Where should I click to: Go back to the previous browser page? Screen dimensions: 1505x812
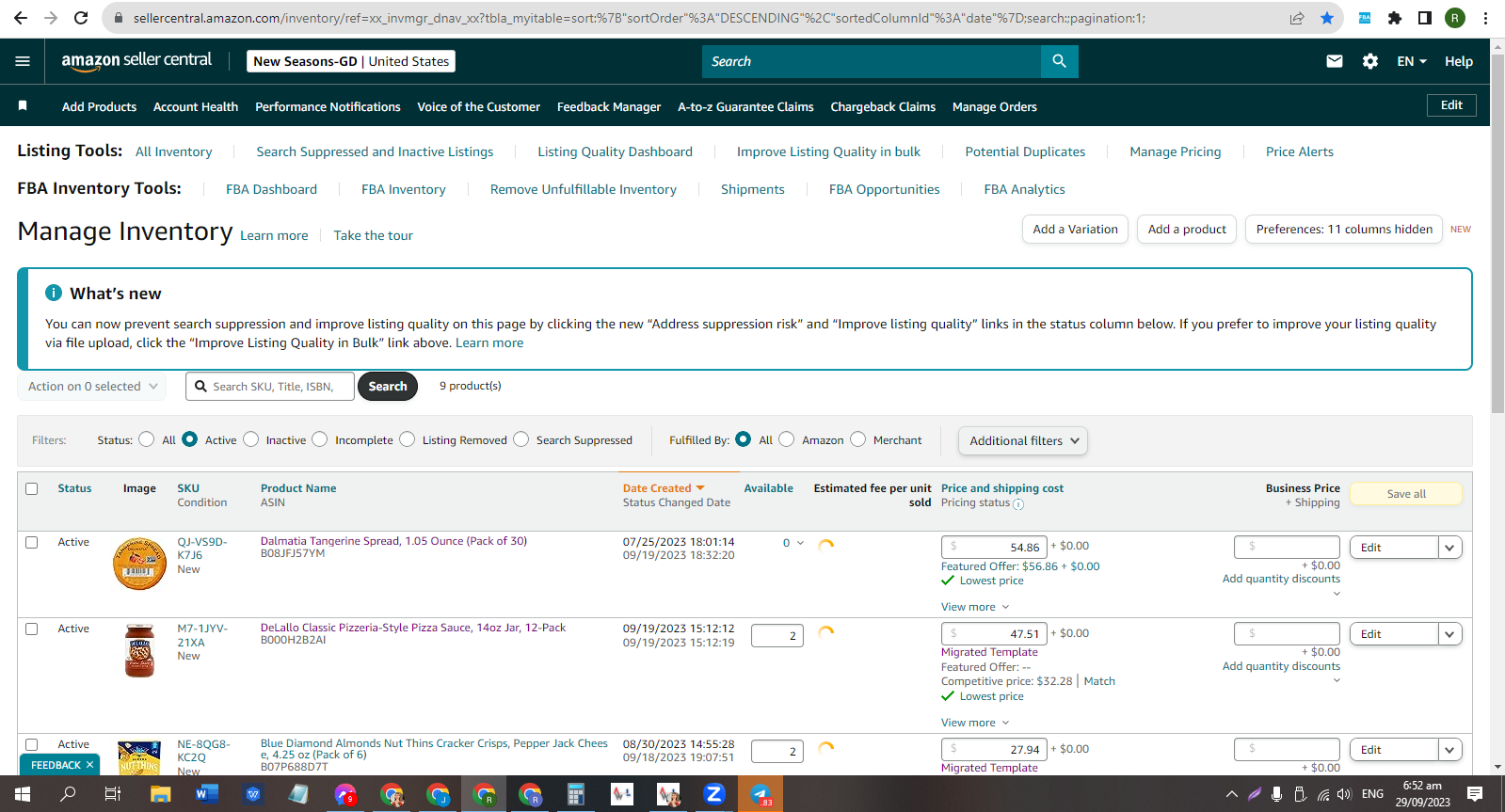[x=21, y=18]
